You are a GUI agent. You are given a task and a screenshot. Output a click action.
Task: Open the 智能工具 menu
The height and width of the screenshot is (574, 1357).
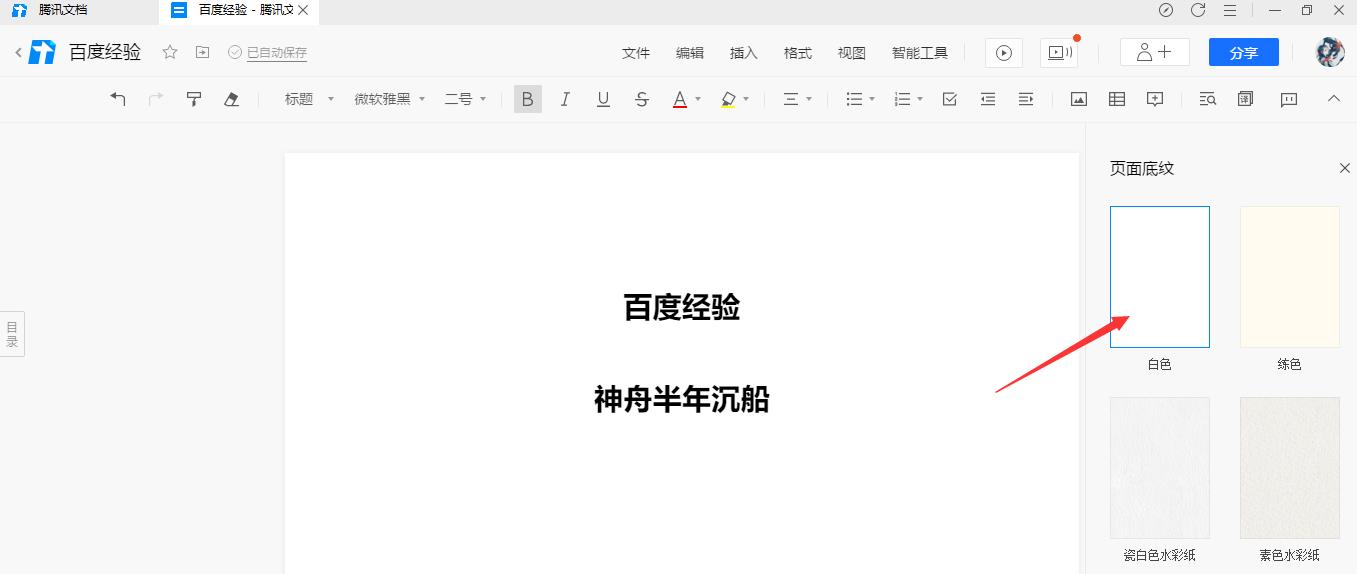point(920,53)
